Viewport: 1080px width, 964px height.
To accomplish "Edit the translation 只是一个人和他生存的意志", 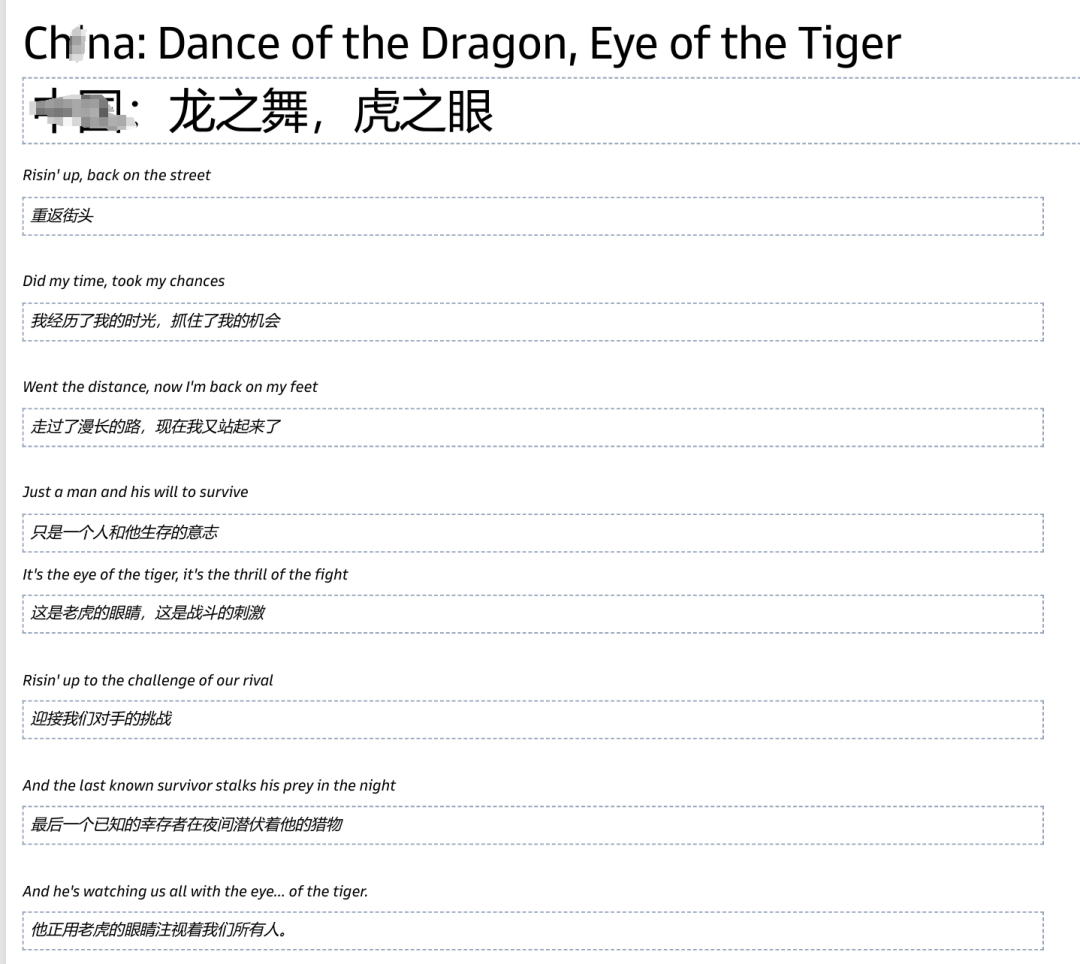I will tap(532, 533).
